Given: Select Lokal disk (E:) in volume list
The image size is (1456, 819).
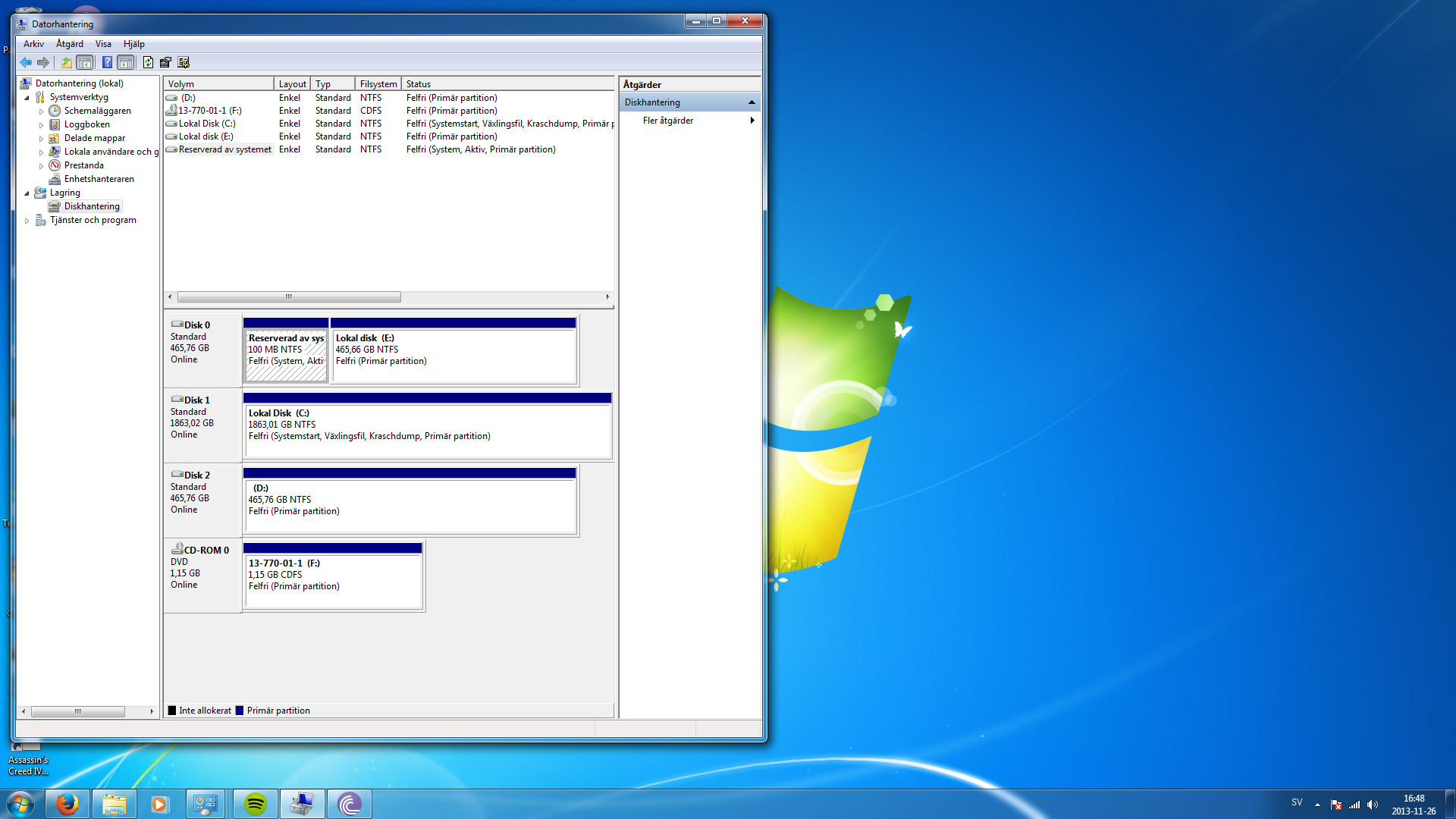Looking at the screenshot, I should click(389, 136).
